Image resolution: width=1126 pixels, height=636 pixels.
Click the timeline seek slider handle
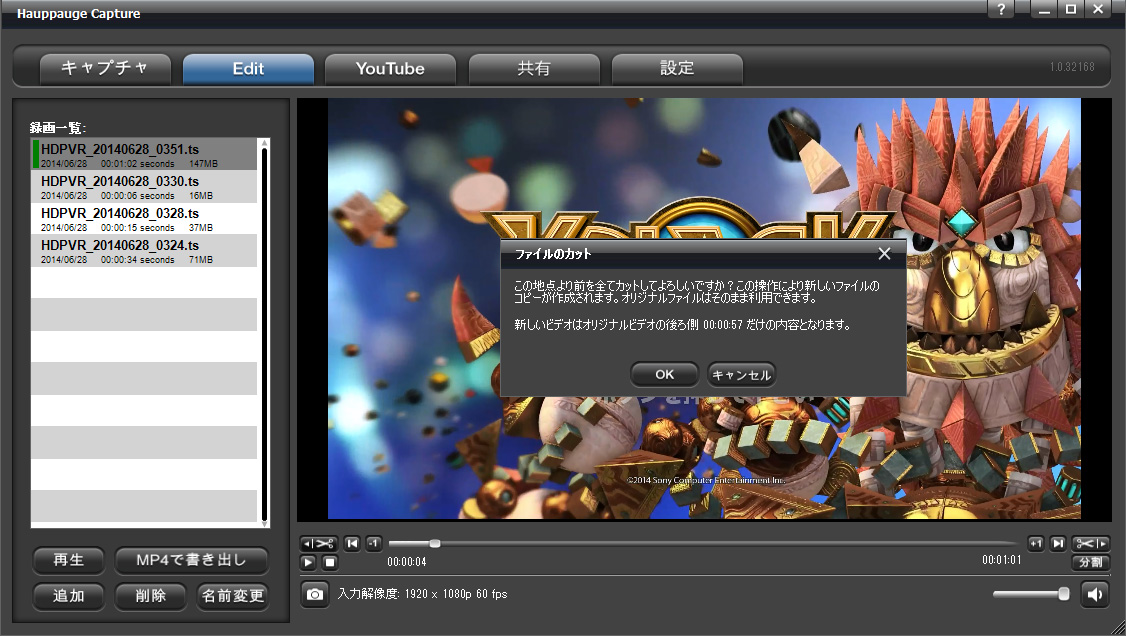(434, 543)
